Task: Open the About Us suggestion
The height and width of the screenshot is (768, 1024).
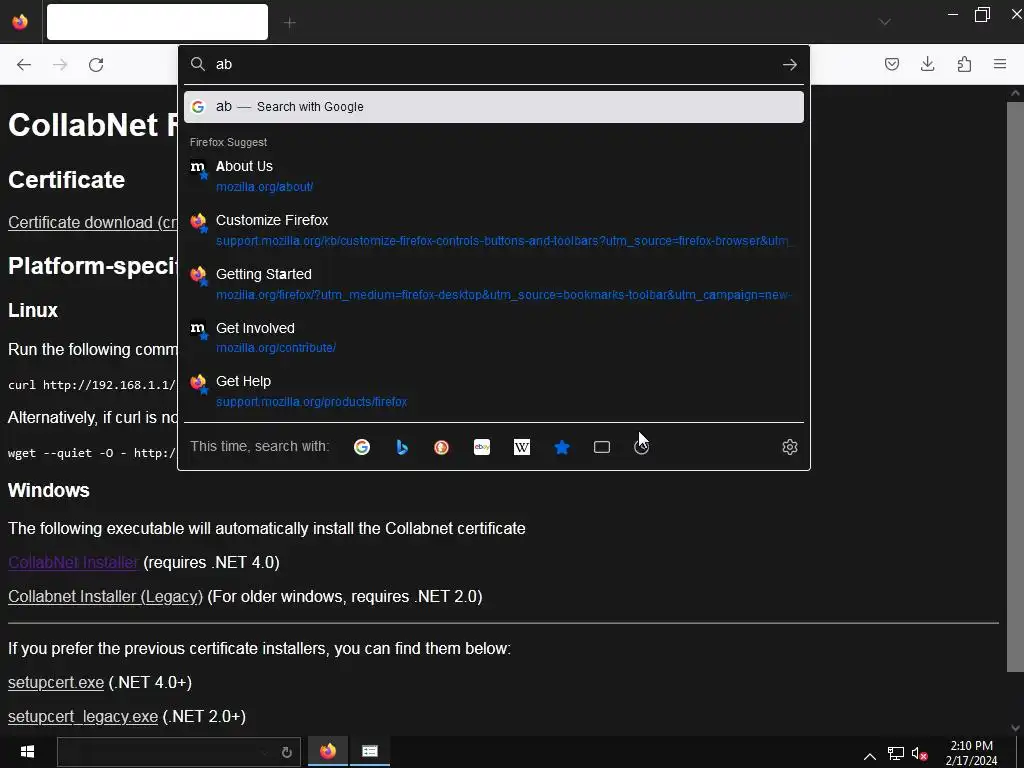Action: (494, 176)
